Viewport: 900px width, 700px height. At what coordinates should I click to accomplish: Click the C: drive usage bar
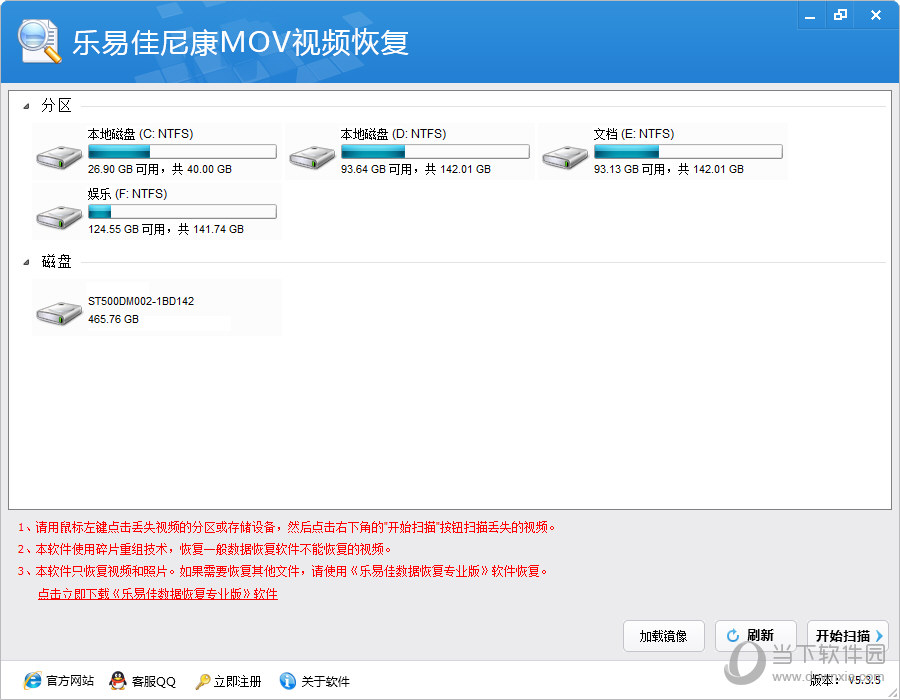click(x=183, y=151)
